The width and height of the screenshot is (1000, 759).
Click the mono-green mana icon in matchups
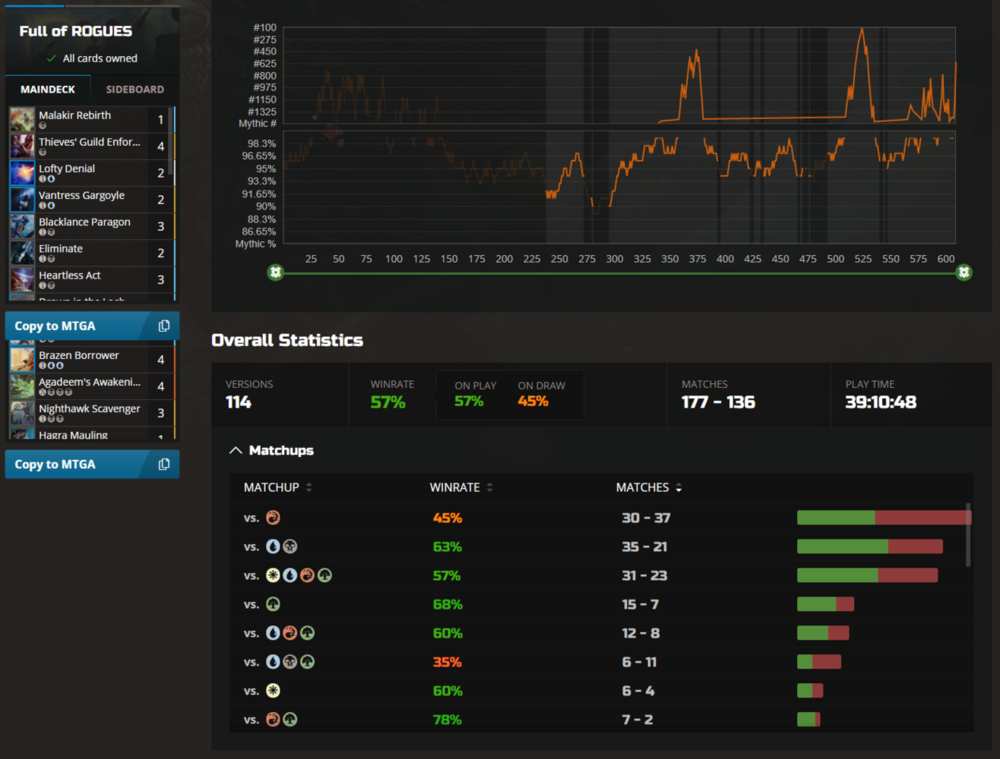pos(273,604)
